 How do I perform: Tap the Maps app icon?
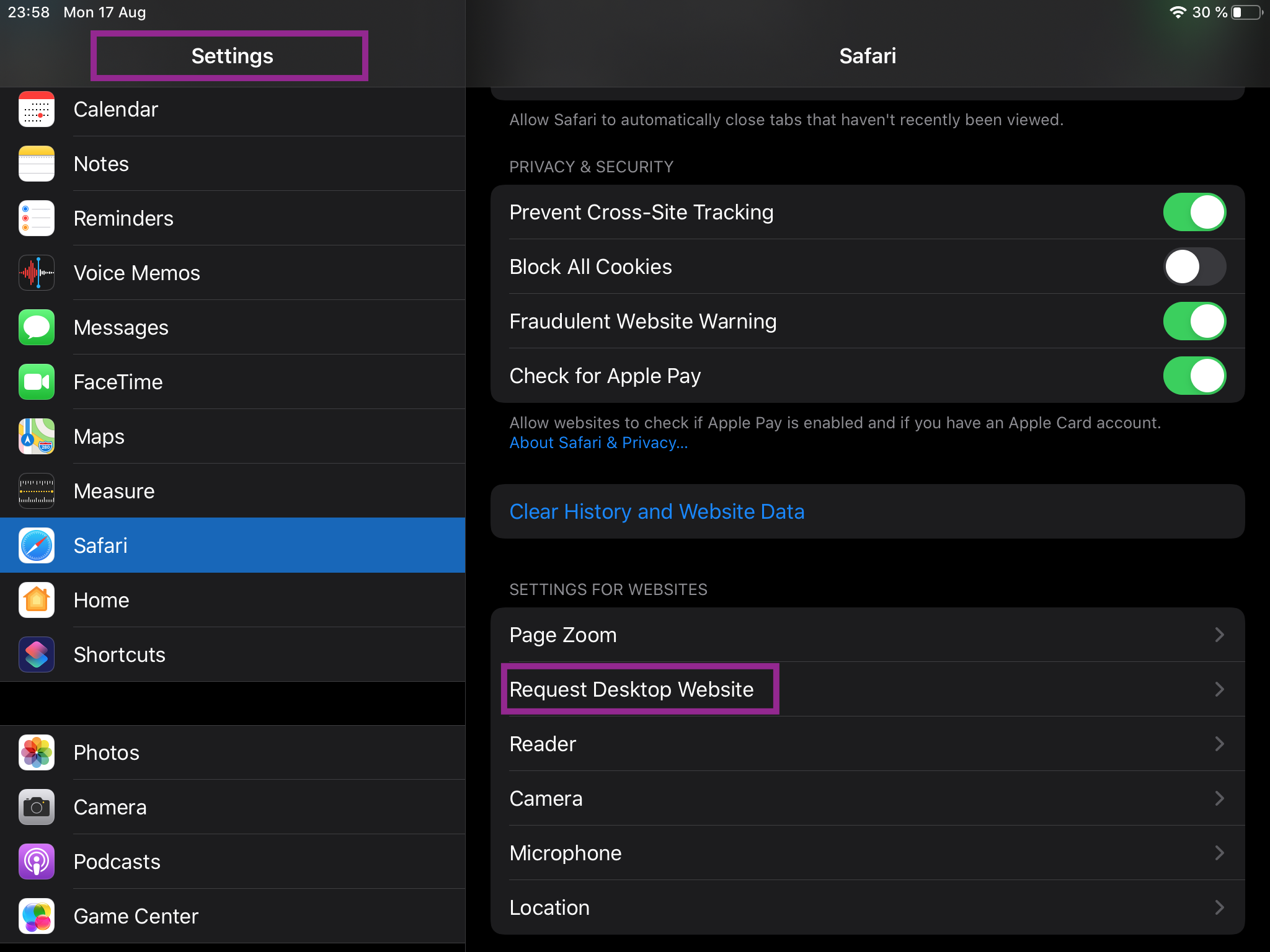pyautogui.click(x=37, y=437)
